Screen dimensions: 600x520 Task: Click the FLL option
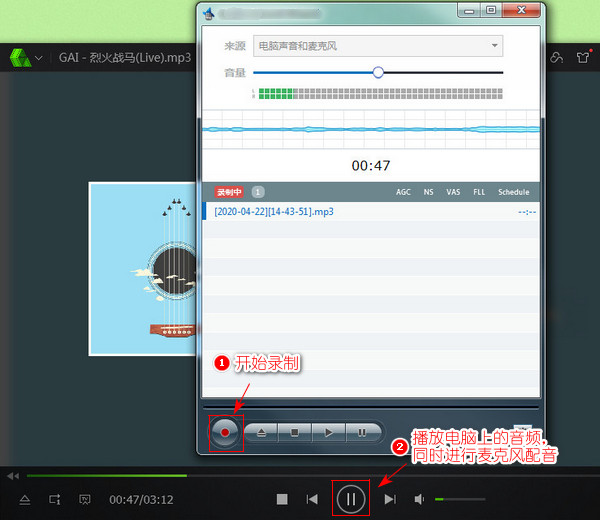tap(479, 192)
